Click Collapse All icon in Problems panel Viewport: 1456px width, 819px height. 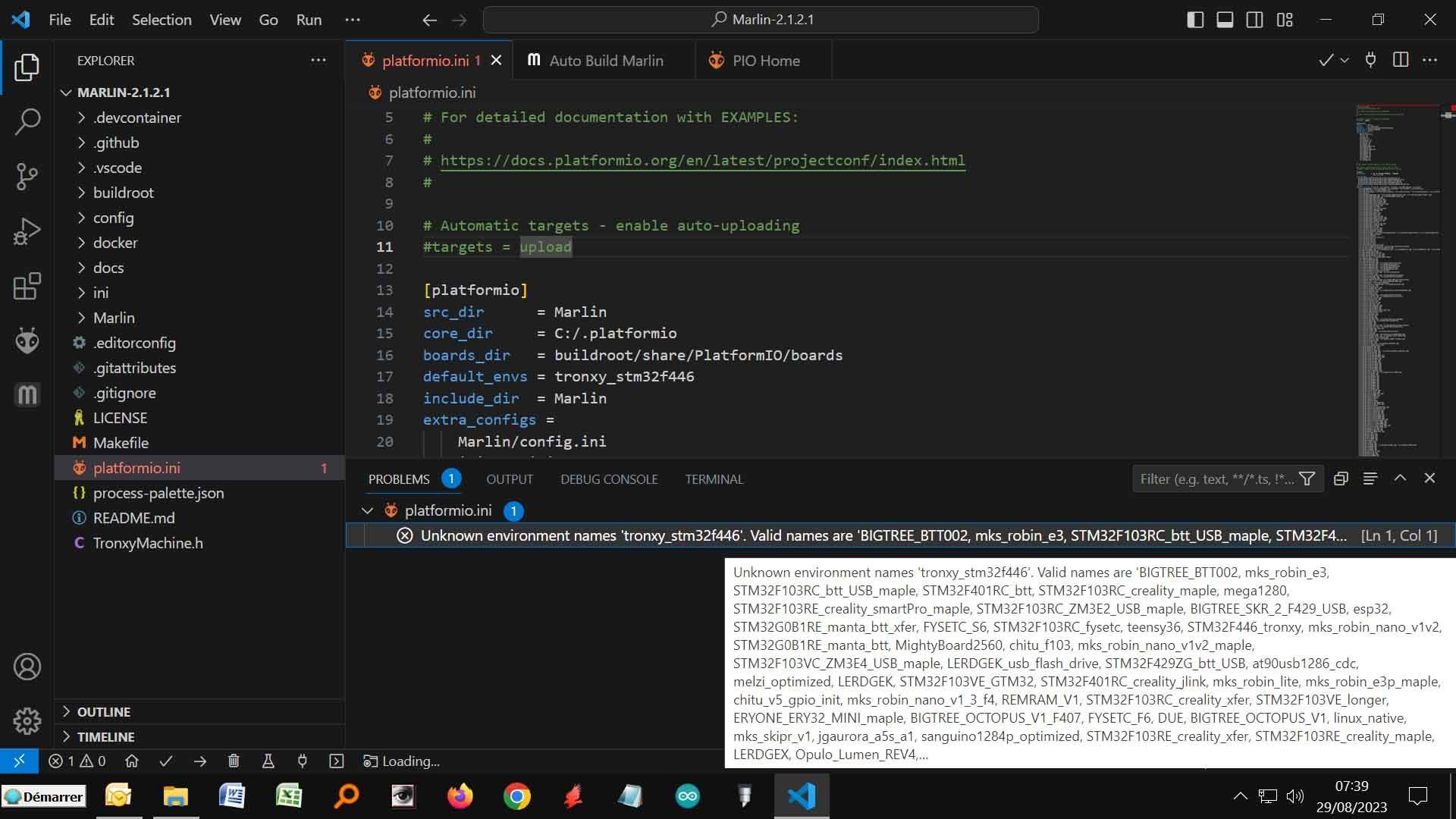click(1341, 479)
